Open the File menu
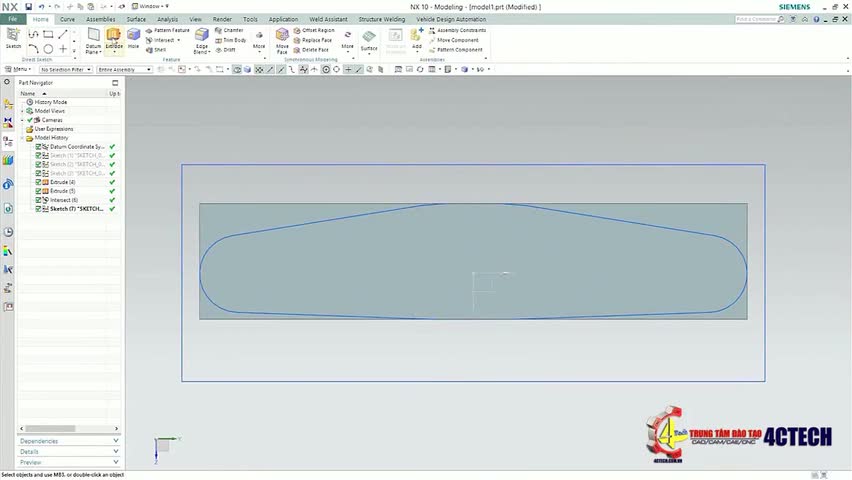The width and height of the screenshot is (852, 480). click(x=12, y=19)
